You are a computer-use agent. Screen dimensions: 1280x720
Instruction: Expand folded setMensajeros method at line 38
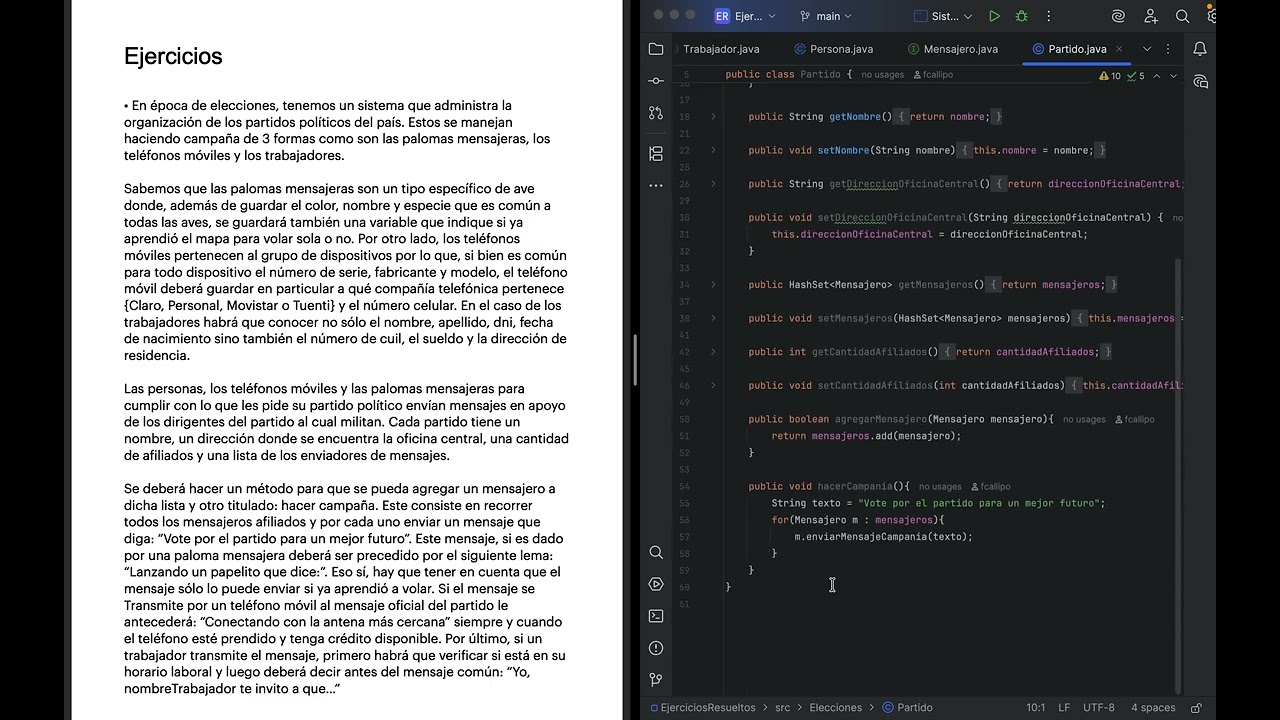(713, 318)
